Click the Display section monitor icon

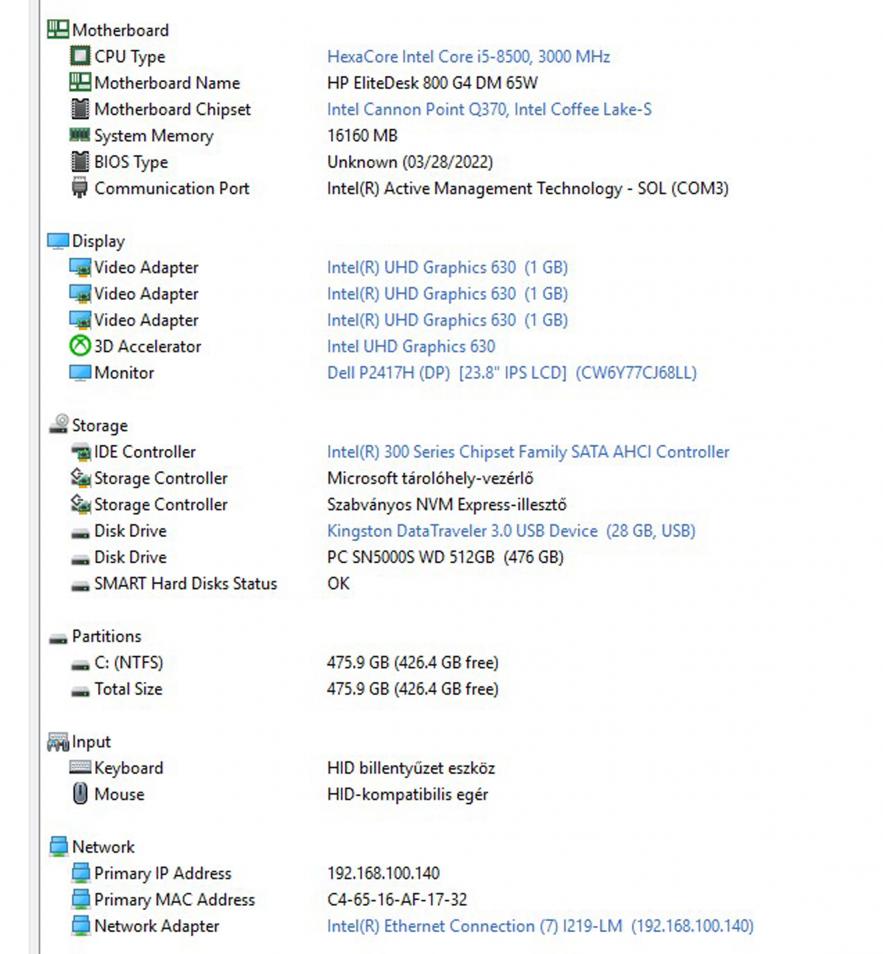(x=58, y=241)
